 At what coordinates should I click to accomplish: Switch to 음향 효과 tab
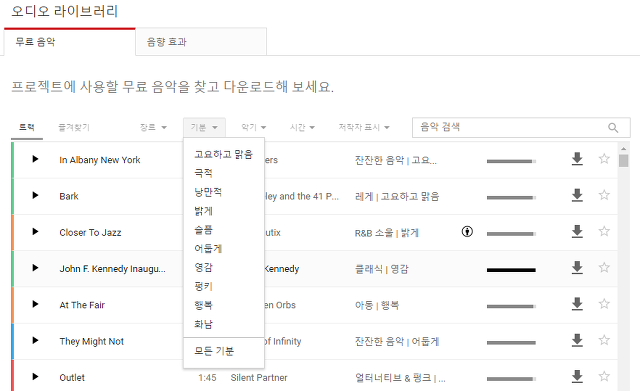click(x=201, y=42)
